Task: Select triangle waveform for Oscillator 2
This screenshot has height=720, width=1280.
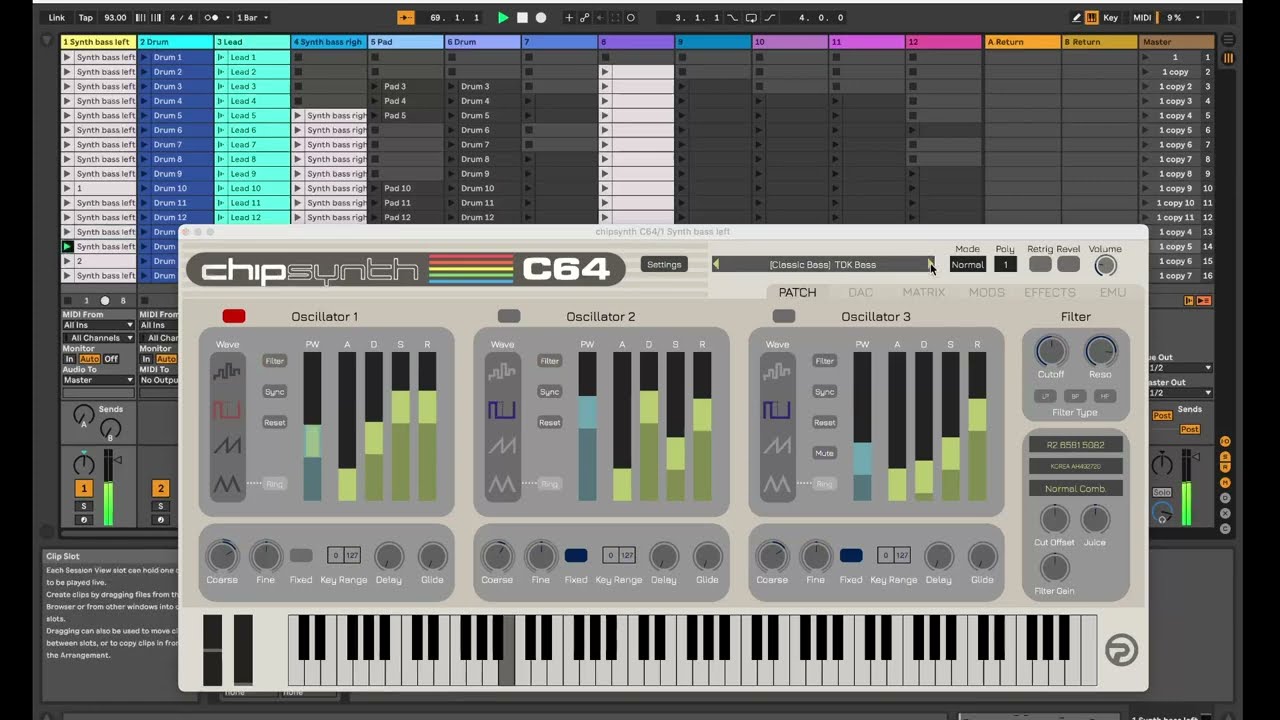Action: tap(502, 485)
